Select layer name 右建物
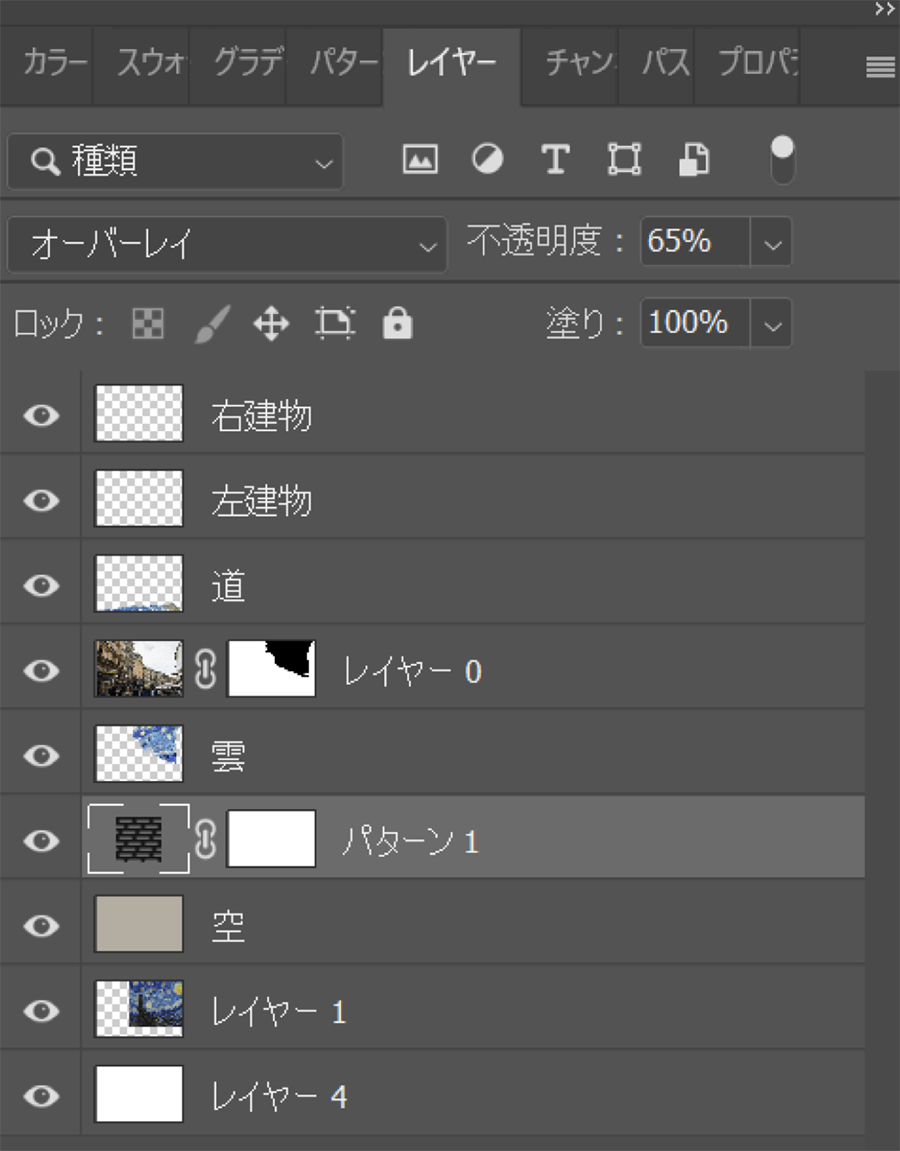Viewport: 900px width, 1151px height. [261, 415]
